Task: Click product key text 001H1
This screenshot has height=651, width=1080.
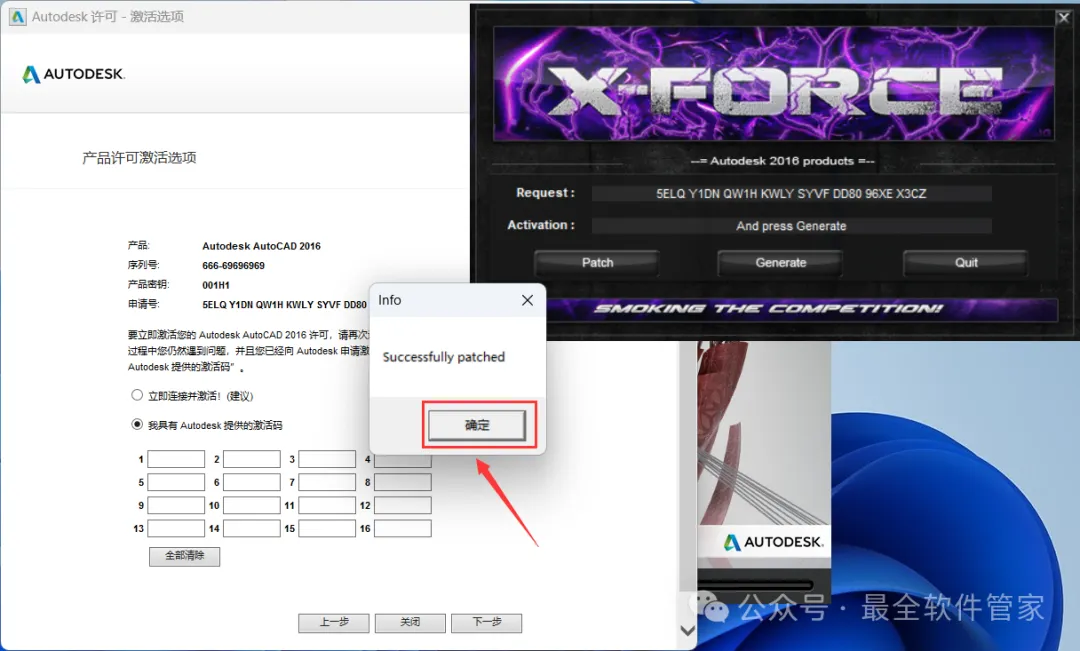Action: [x=216, y=285]
